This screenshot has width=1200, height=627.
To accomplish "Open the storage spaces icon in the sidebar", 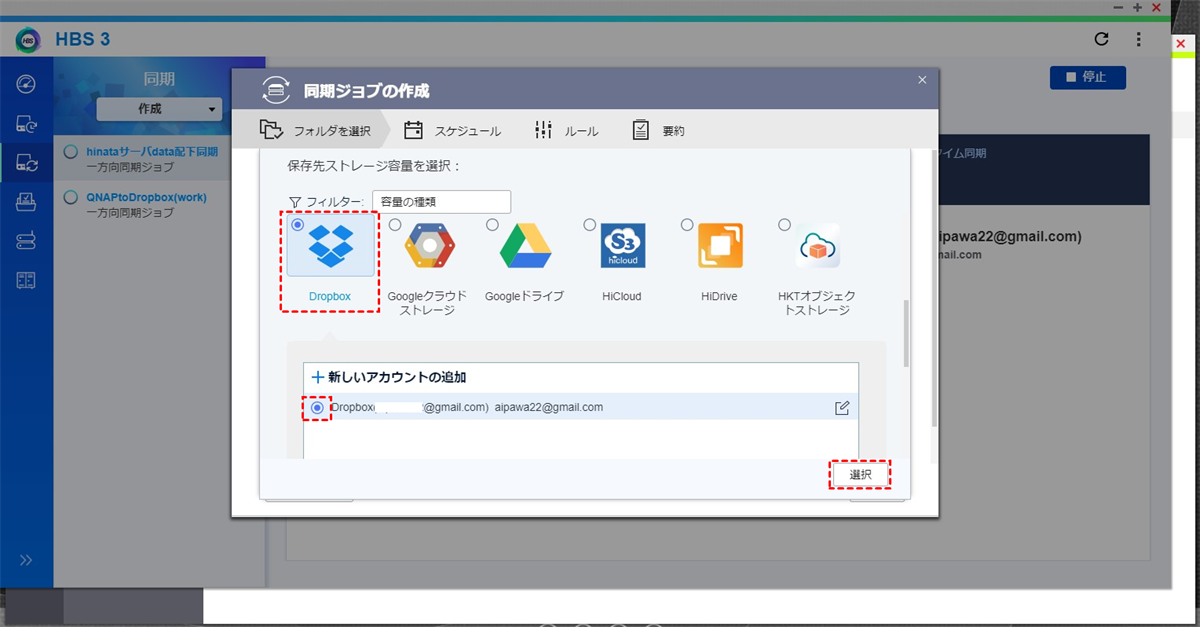I will pyautogui.click(x=27, y=241).
